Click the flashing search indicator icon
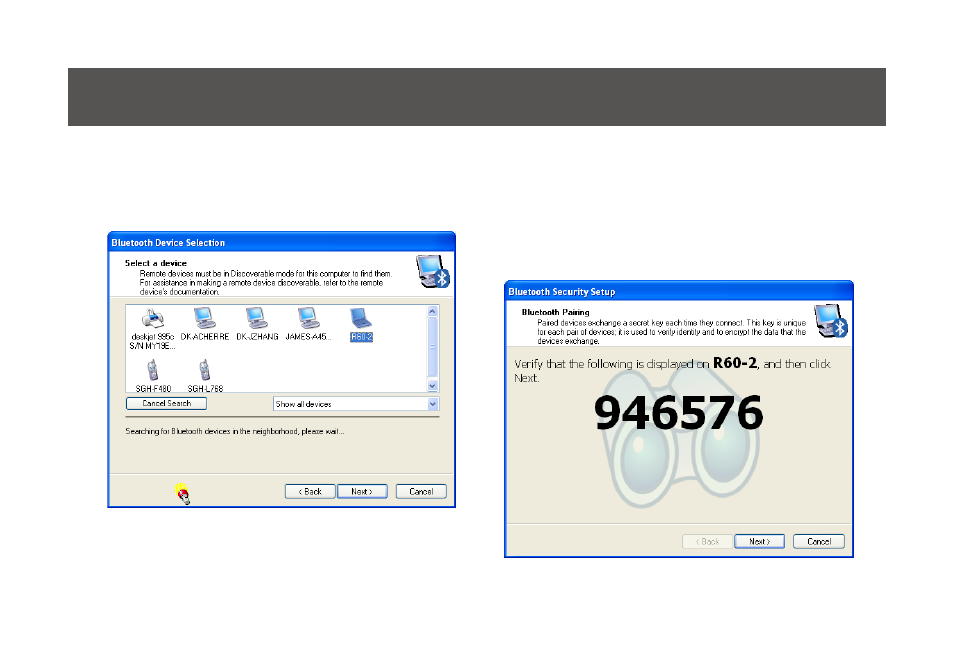954x664 pixels. click(x=183, y=494)
